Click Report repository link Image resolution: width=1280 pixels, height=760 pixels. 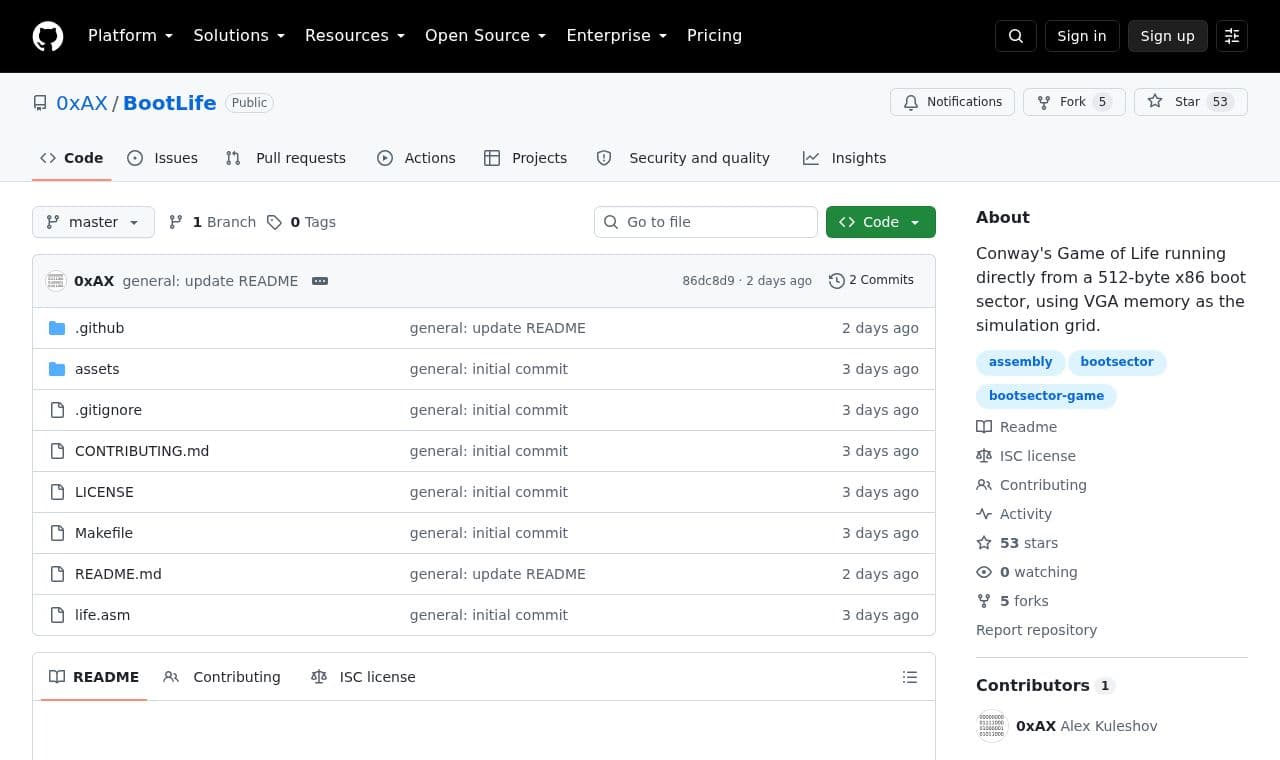(x=1036, y=630)
